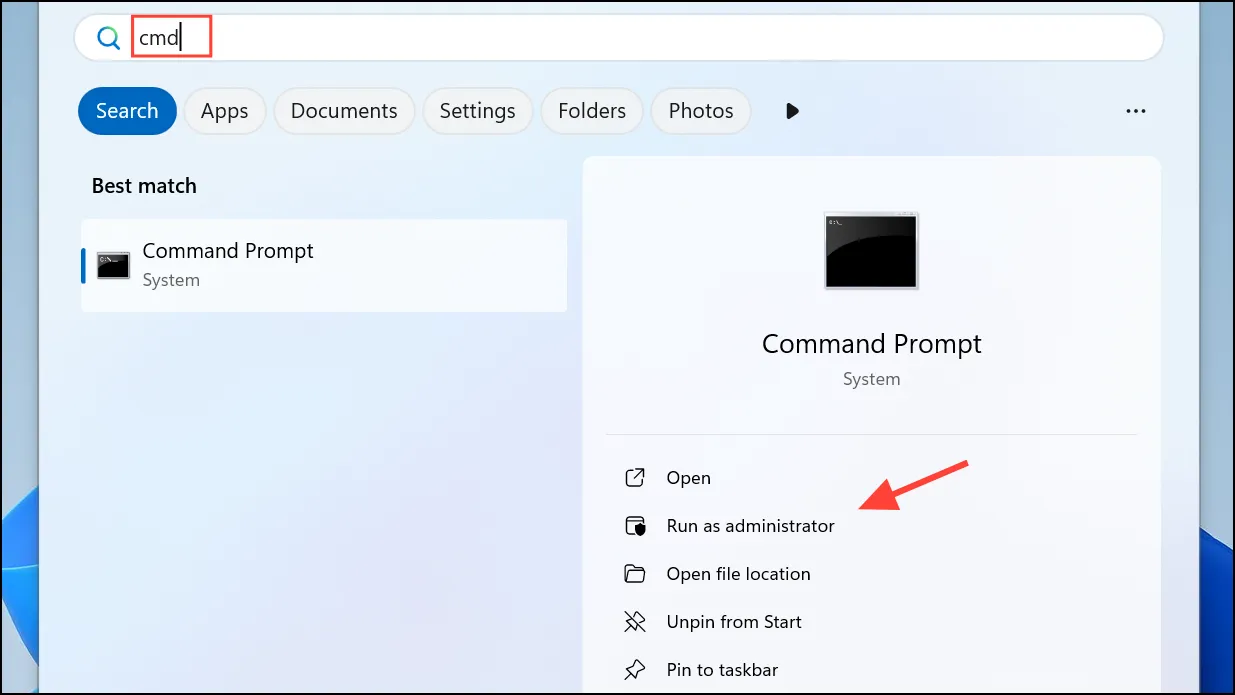Viewport: 1235px width, 695px height.
Task: Click the Unpin from Start pin icon
Action: tap(635, 621)
